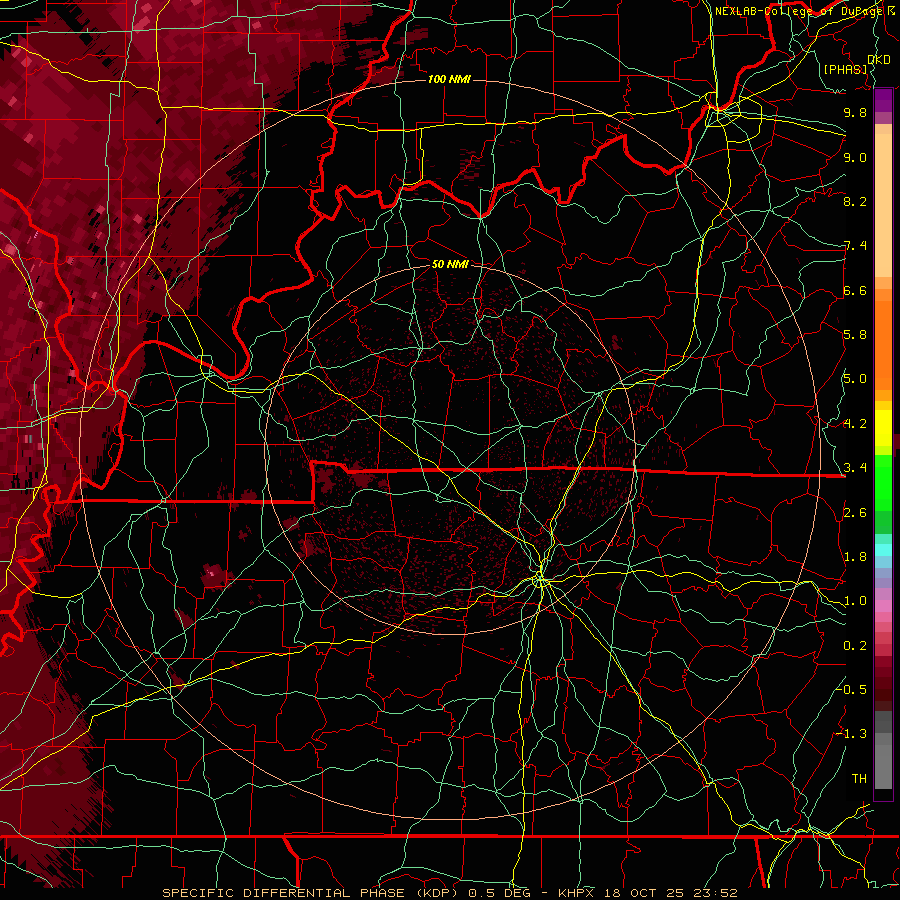Click the DKD product code label
This screenshot has height=900, width=900.
pos(879,59)
